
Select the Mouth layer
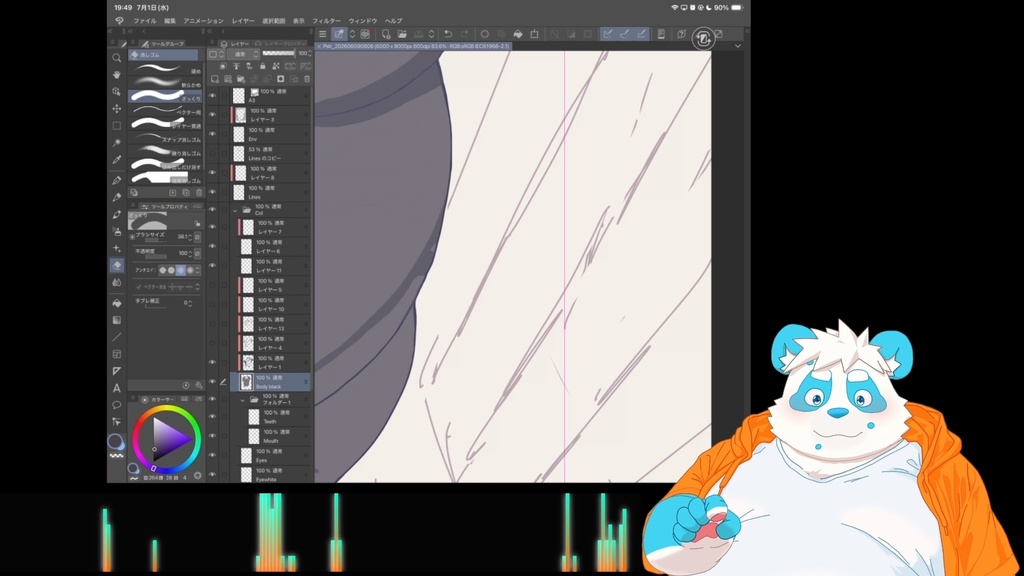coord(278,436)
